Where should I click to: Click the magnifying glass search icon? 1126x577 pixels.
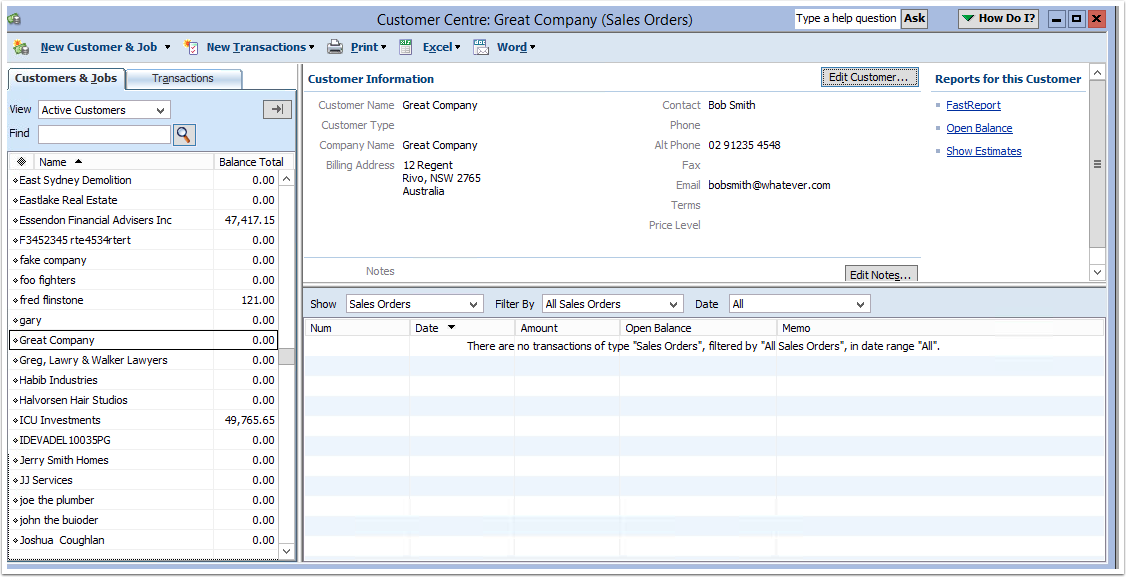tap(184, 134)
